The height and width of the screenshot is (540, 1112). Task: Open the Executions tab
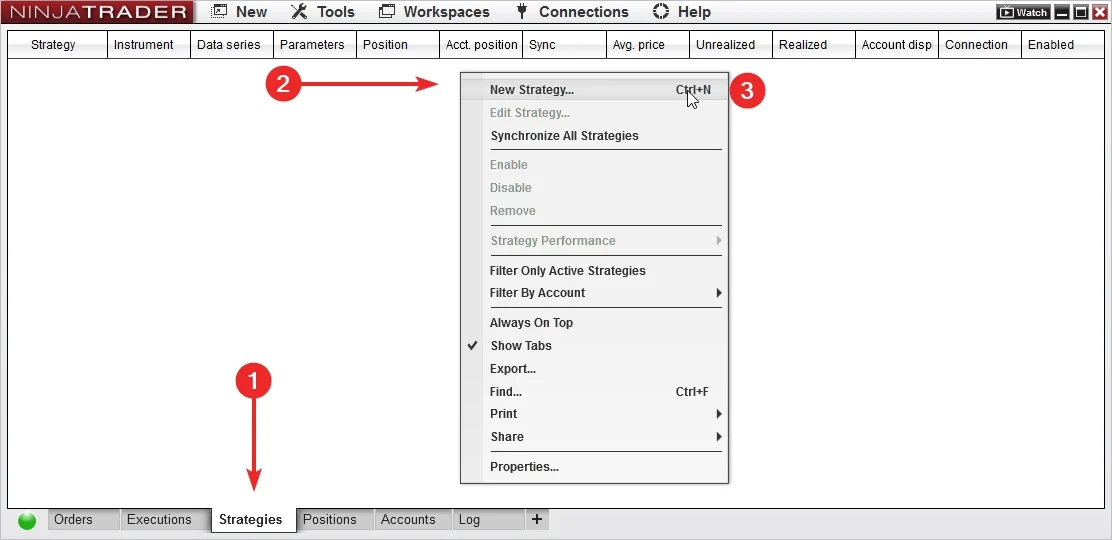(159, 519)
